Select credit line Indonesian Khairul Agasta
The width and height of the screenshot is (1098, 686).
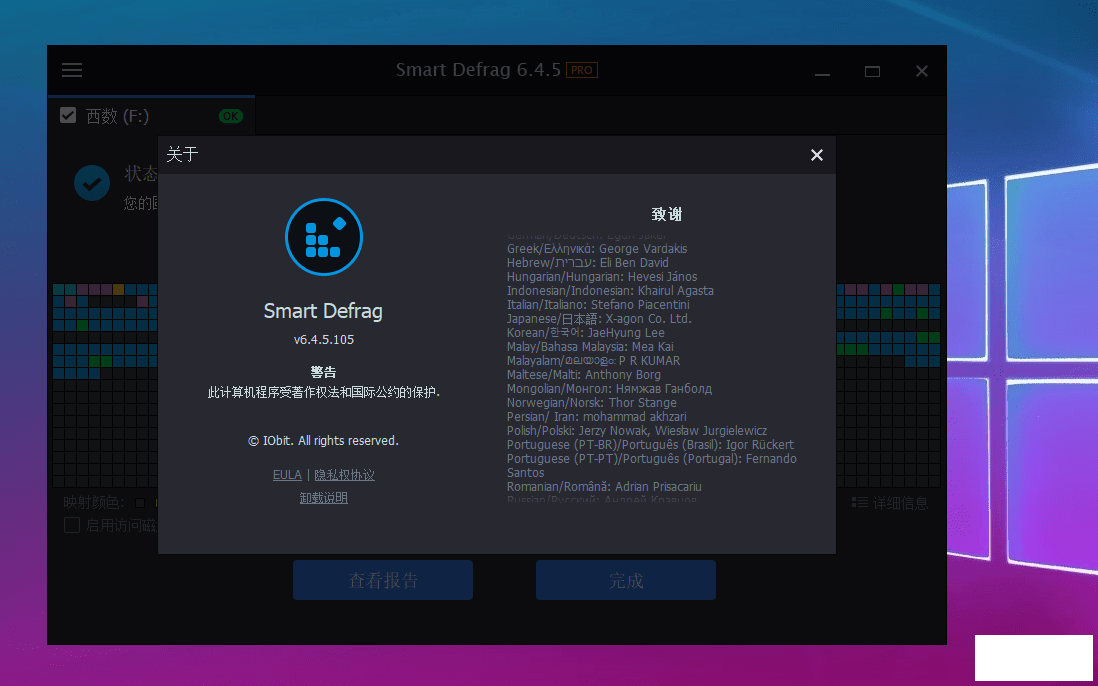tap(610, 290)
